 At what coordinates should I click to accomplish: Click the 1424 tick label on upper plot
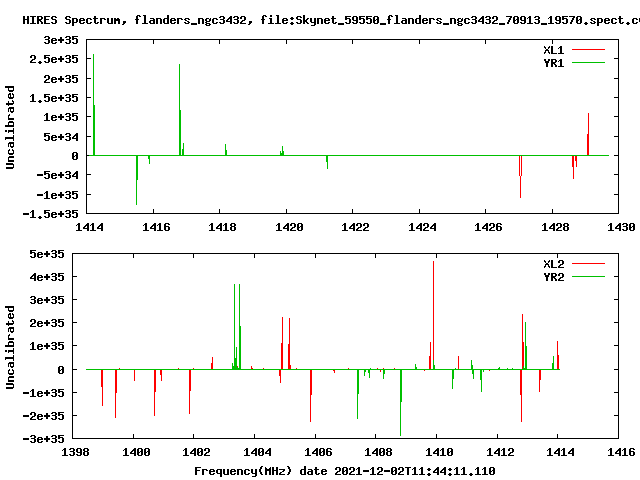(422, 227)
